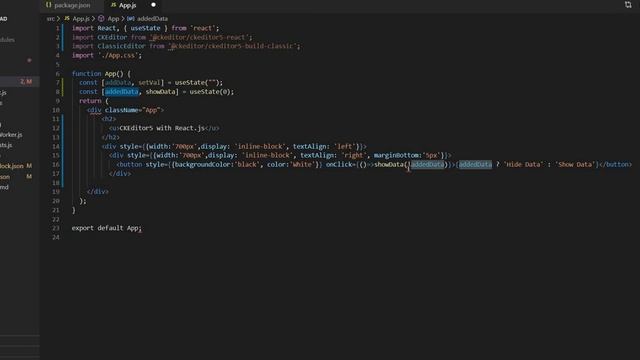Click the closing </div> tag on line 19
The image size is (640, 360).
tap(98, 191)
